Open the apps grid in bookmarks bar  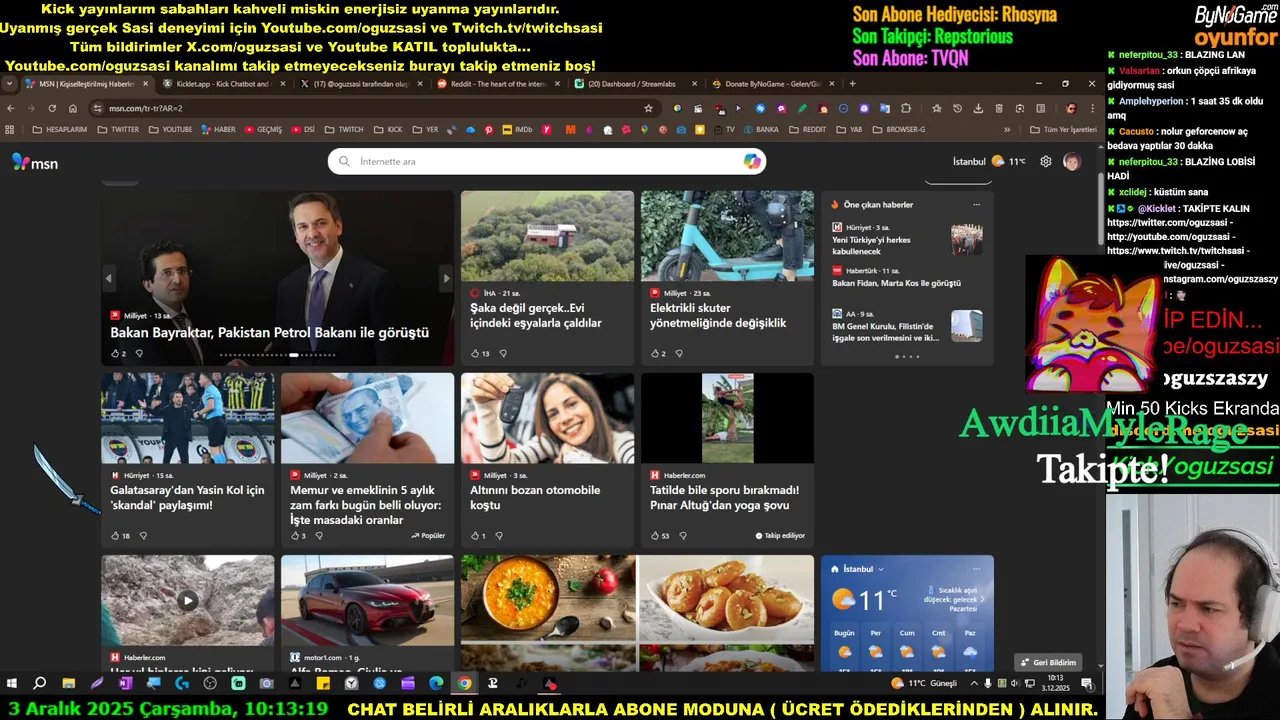pos(10,129)
